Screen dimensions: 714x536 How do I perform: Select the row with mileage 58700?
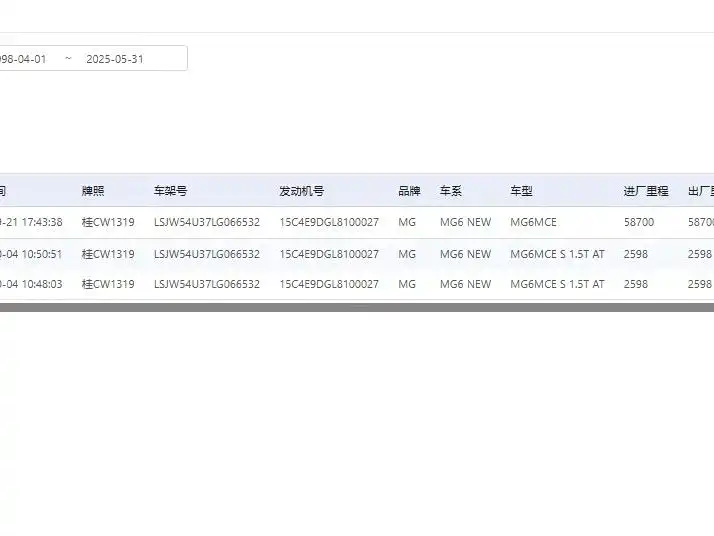357,222
